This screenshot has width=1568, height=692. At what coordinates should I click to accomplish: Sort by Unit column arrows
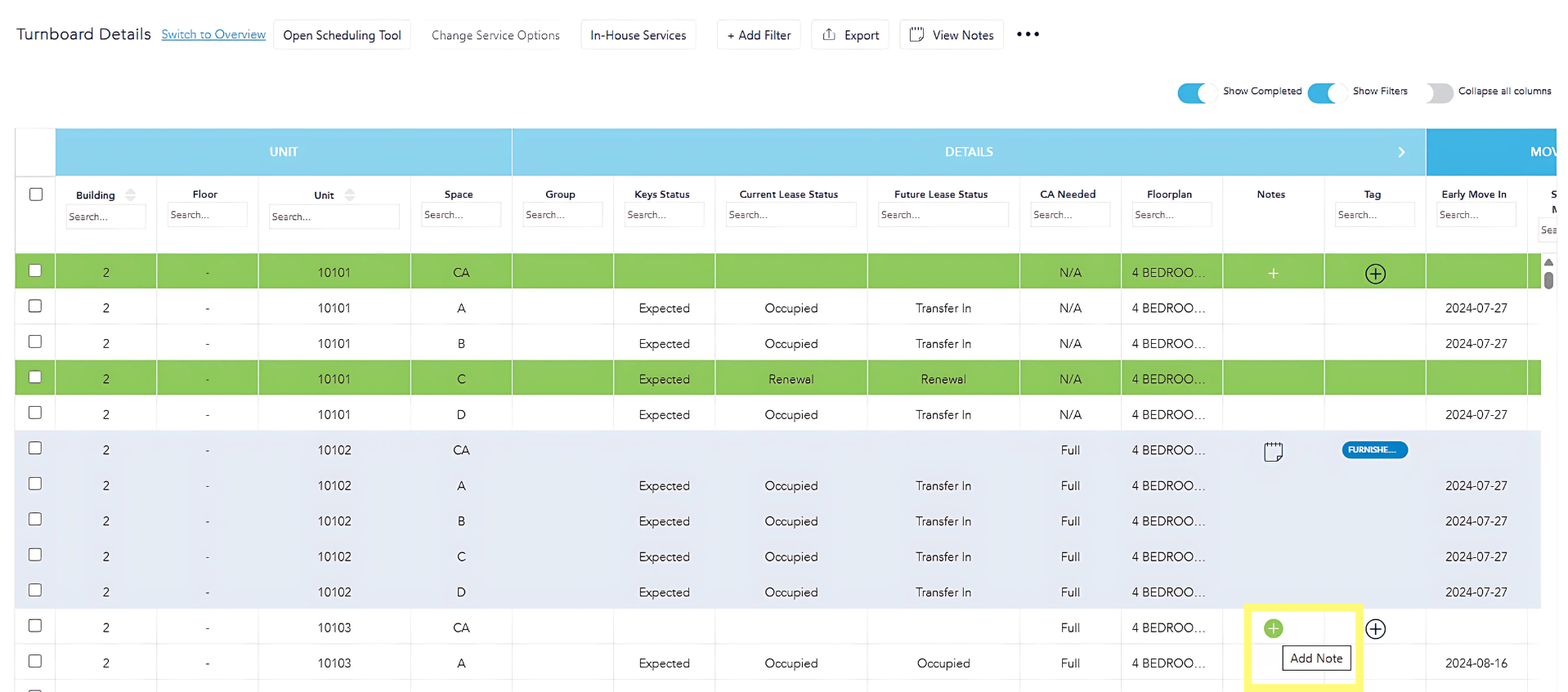tap(350, 195)
